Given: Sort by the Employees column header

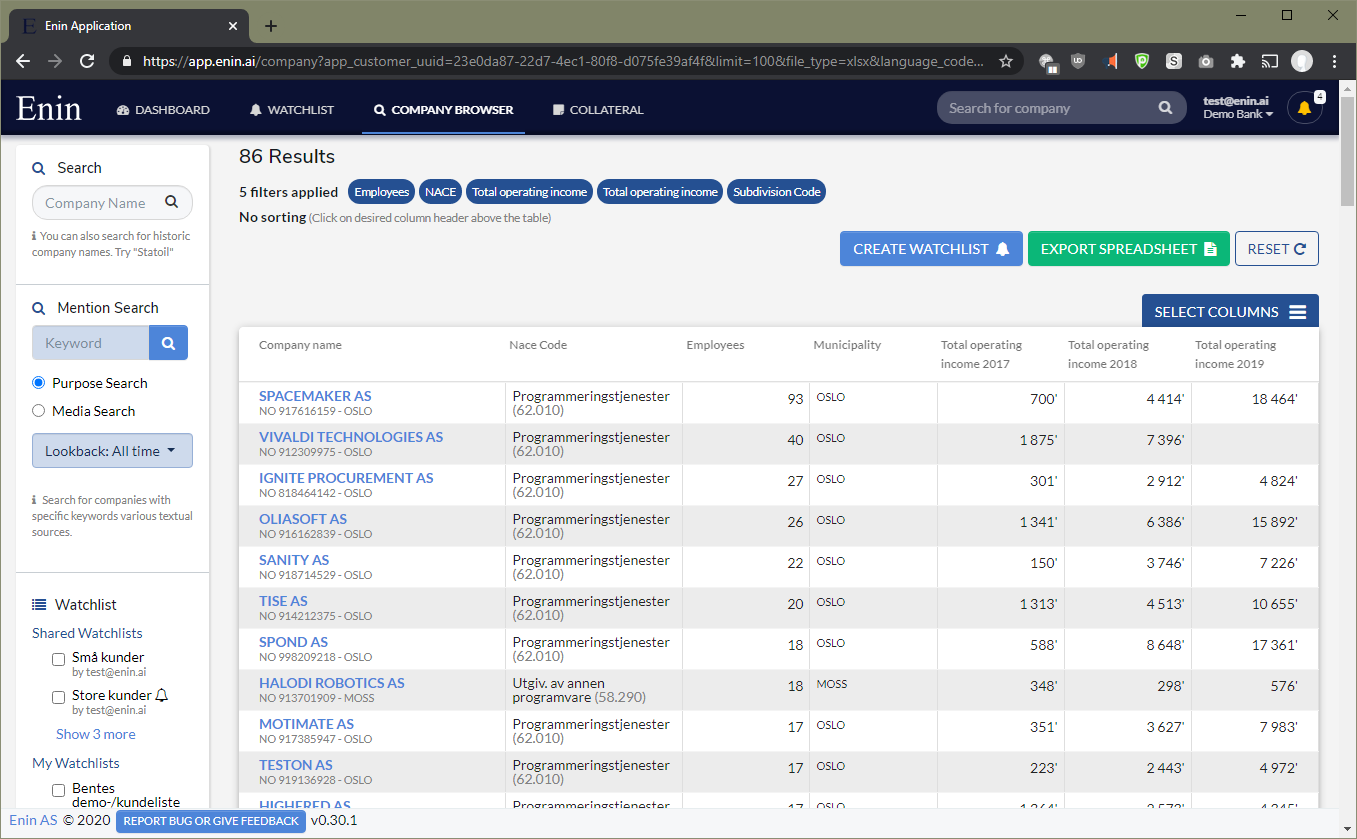Looking at the screenshot, I should (x=715, y=345).
